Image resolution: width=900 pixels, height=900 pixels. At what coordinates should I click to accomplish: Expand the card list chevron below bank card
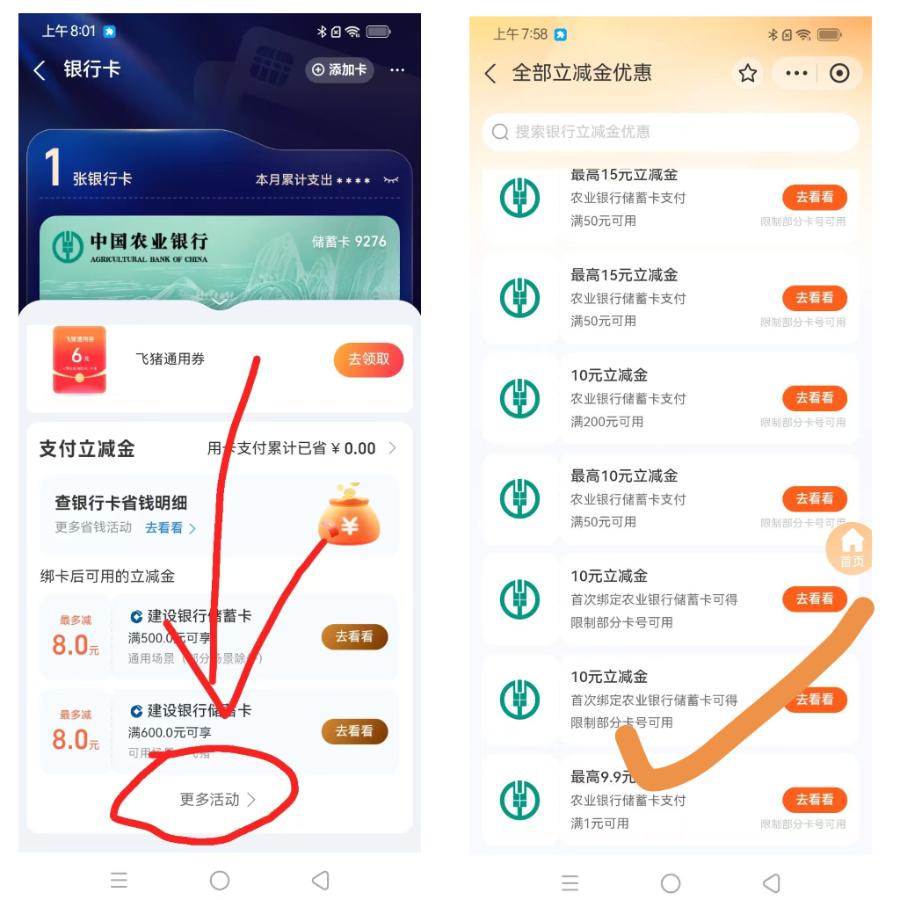pyautogui.click(x=219, y=301)
